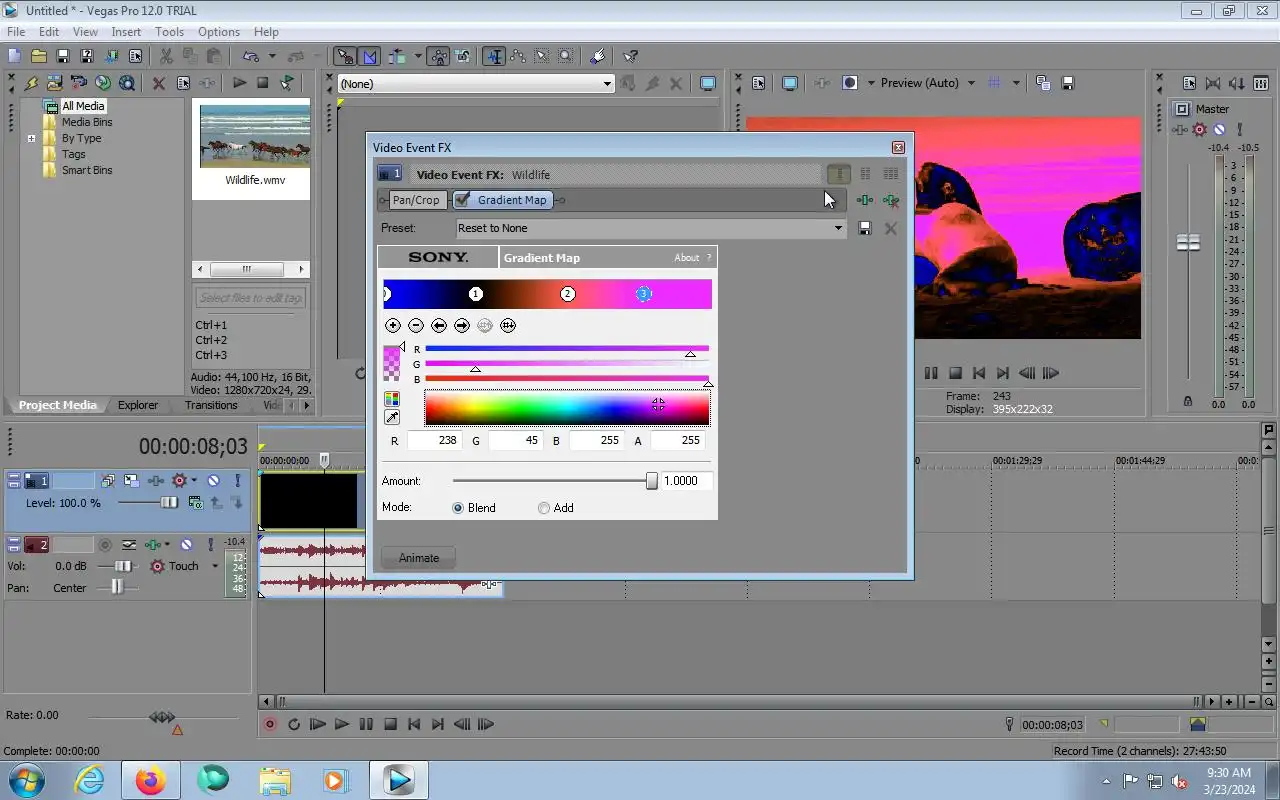
Task: Solo video track 1
Action: click(x=238, y=481)
